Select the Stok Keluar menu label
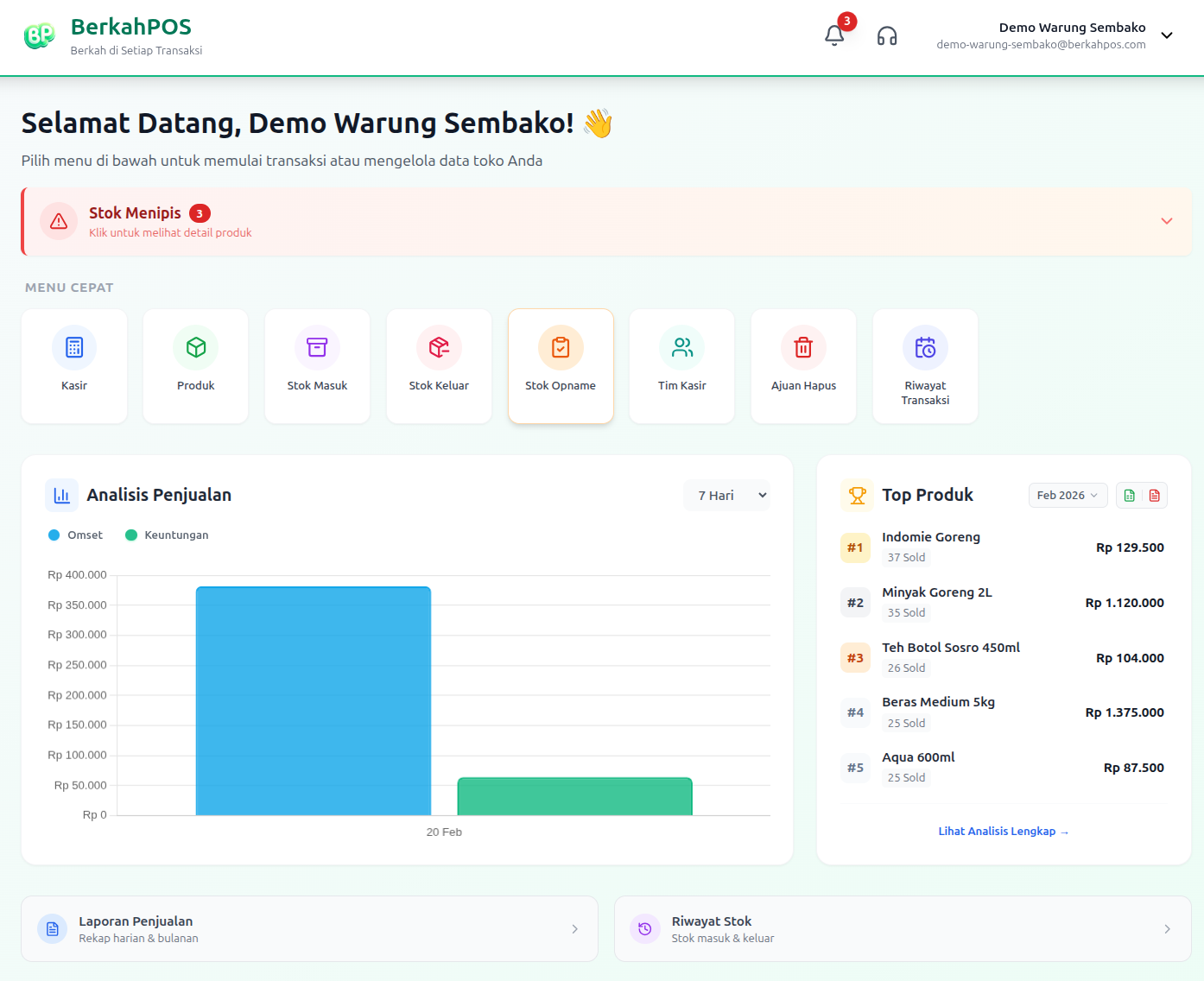Image resolution: width=1204 pixels, height=981 pixels. (x=439, y=386)
